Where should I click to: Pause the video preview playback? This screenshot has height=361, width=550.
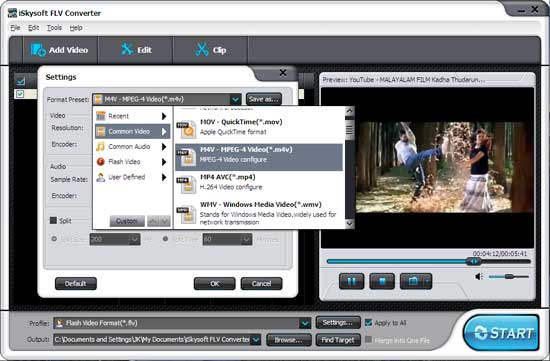pos(351,281)
